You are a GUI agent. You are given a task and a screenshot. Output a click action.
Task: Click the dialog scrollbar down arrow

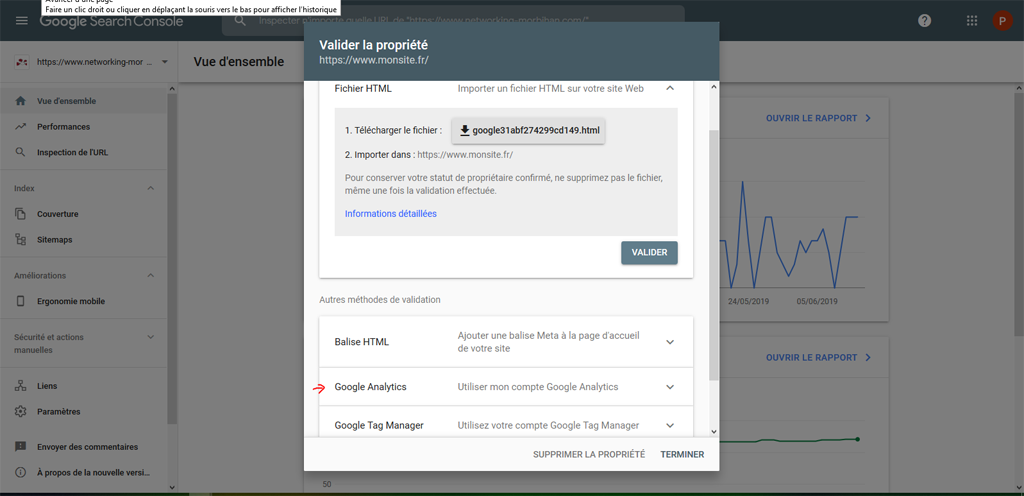713,431
